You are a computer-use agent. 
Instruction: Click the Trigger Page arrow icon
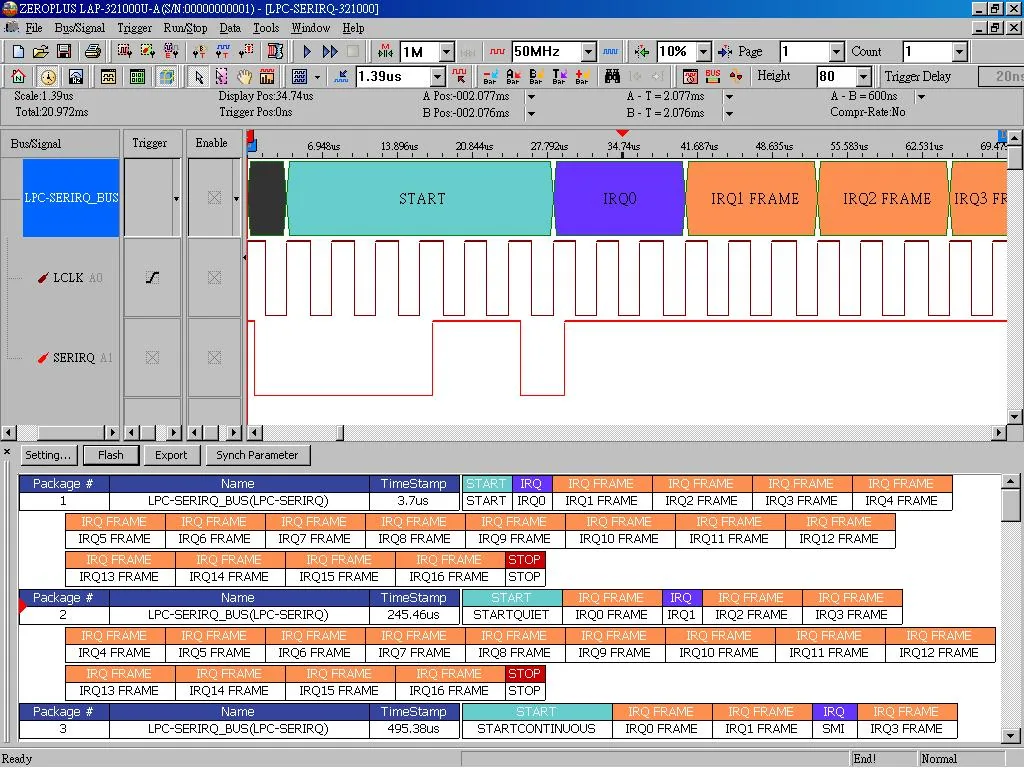pos(725,52)
